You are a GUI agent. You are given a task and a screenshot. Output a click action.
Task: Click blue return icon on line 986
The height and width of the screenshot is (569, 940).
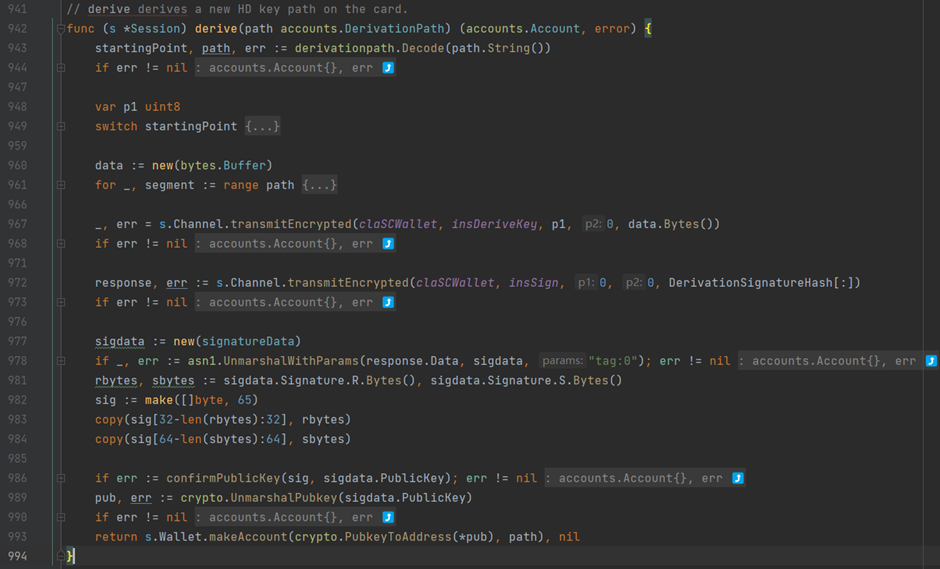pos(738,478)
